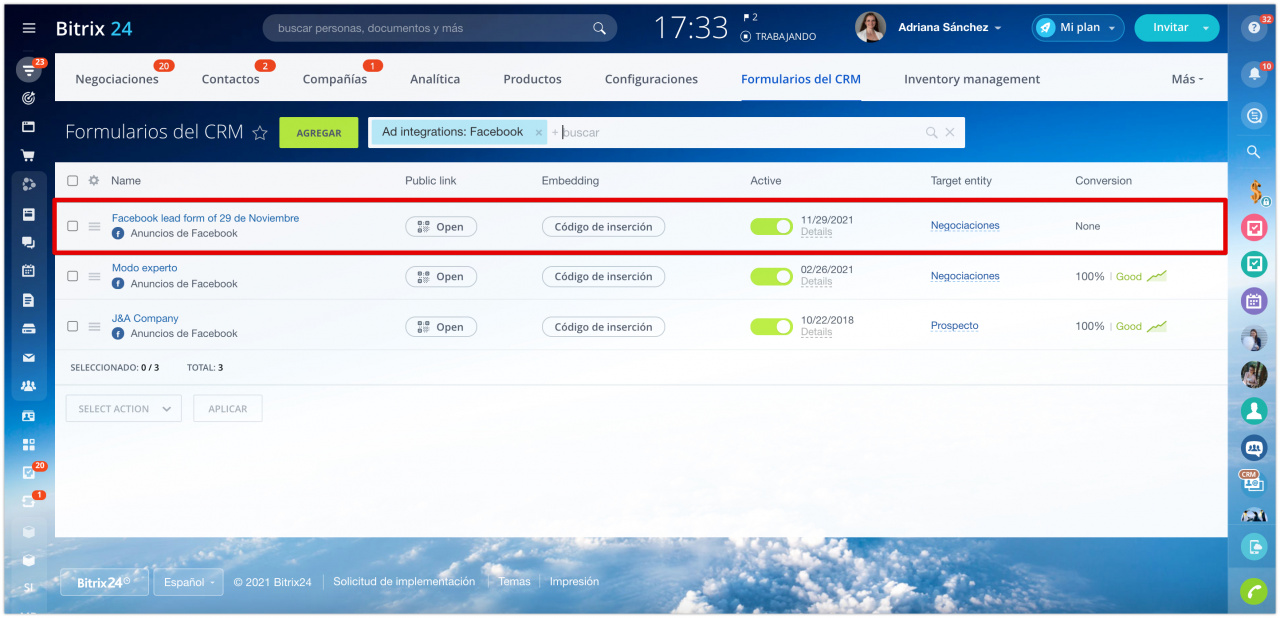The width and height of the screenshot is (1280, 618).
Task: Toggle active switch for Modo experto
Action: click(x=771, y=276)
